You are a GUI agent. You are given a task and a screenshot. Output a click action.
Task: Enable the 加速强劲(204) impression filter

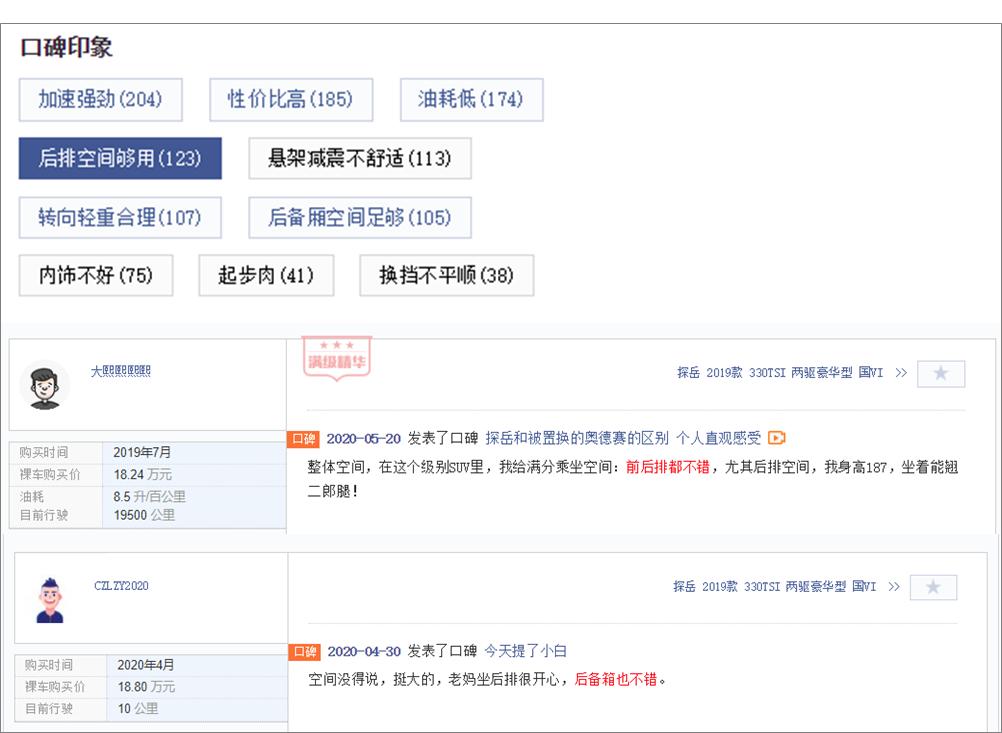click(x=100, y=100)
